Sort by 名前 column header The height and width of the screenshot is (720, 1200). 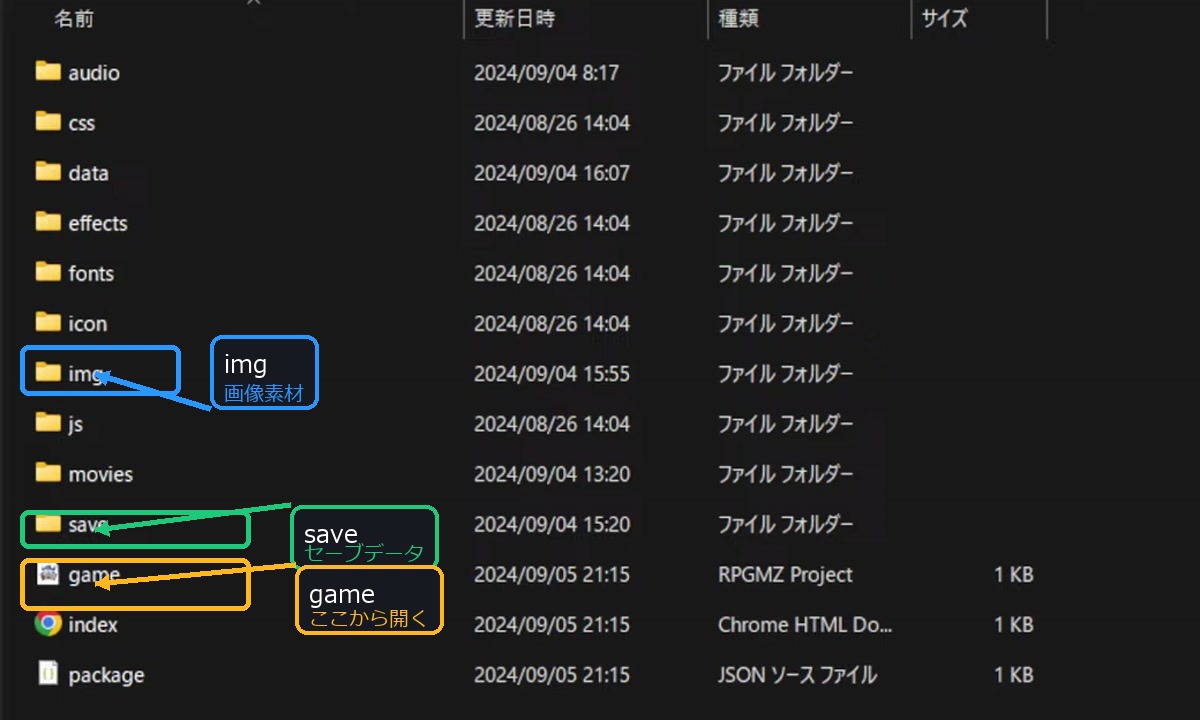[73, 18]
